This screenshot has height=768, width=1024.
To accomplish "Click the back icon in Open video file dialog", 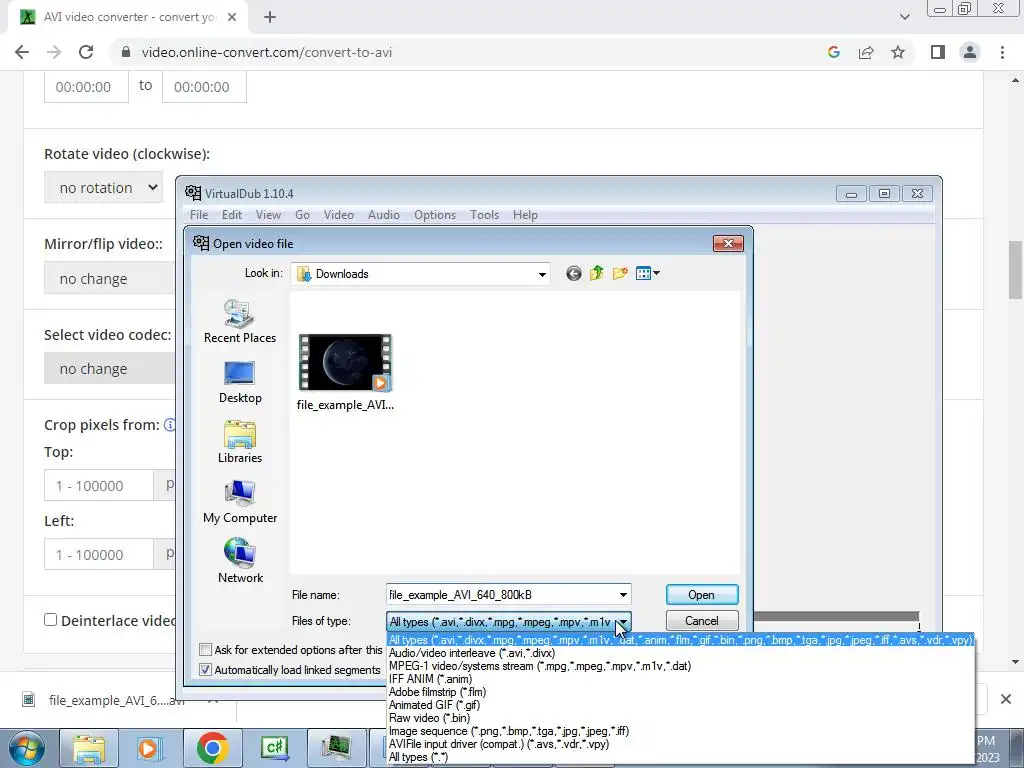I will [573, 274].
